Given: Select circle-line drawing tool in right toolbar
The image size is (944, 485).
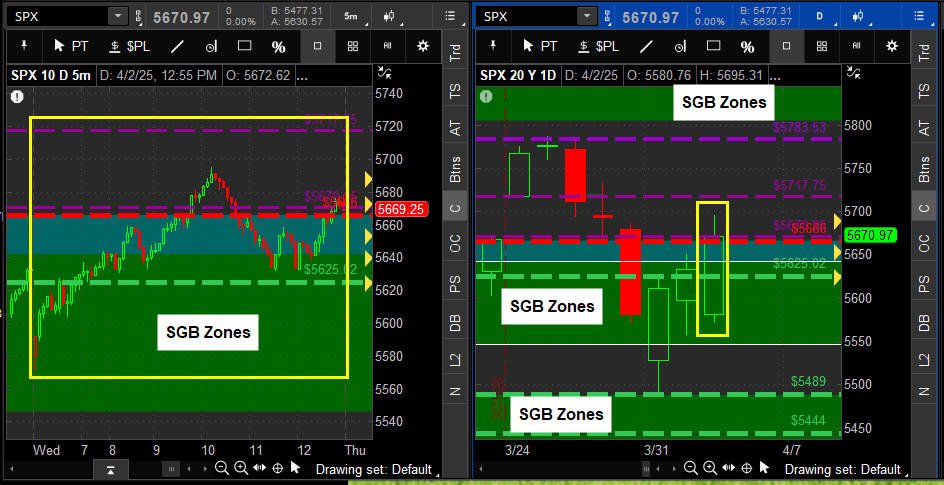Looking at the screenshot, I should click(680, 46).
